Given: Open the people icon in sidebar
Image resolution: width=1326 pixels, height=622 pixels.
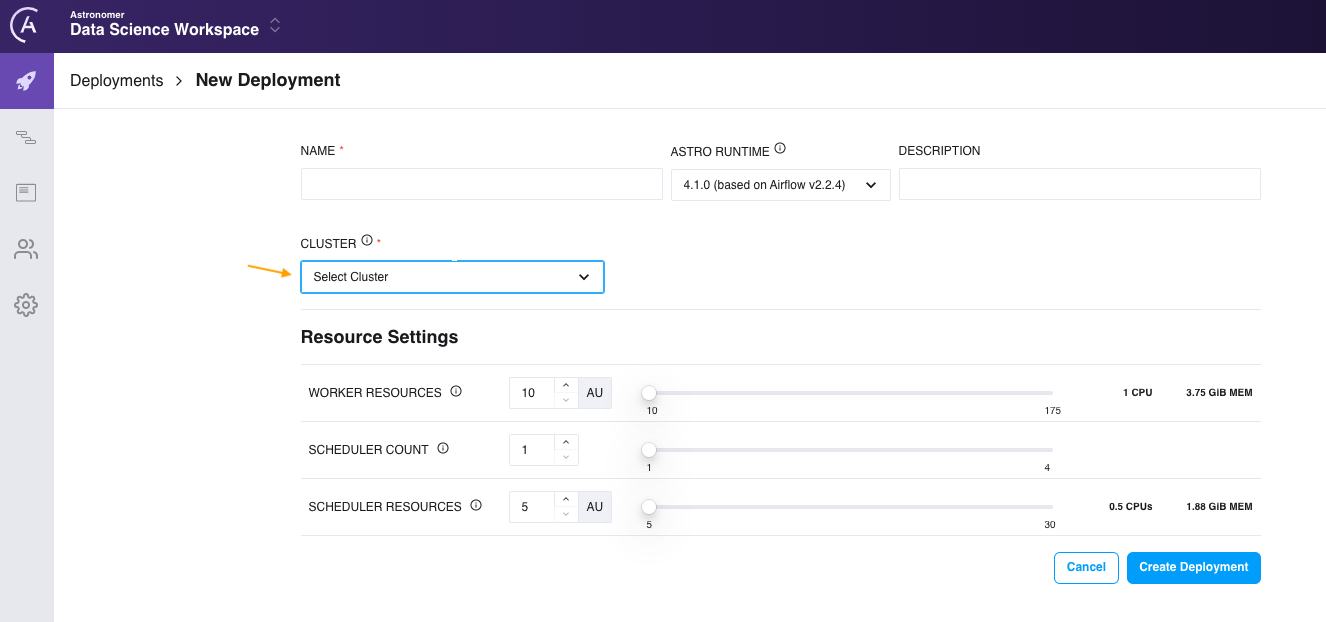Looking at the screenshot, I should click(26, 249).
